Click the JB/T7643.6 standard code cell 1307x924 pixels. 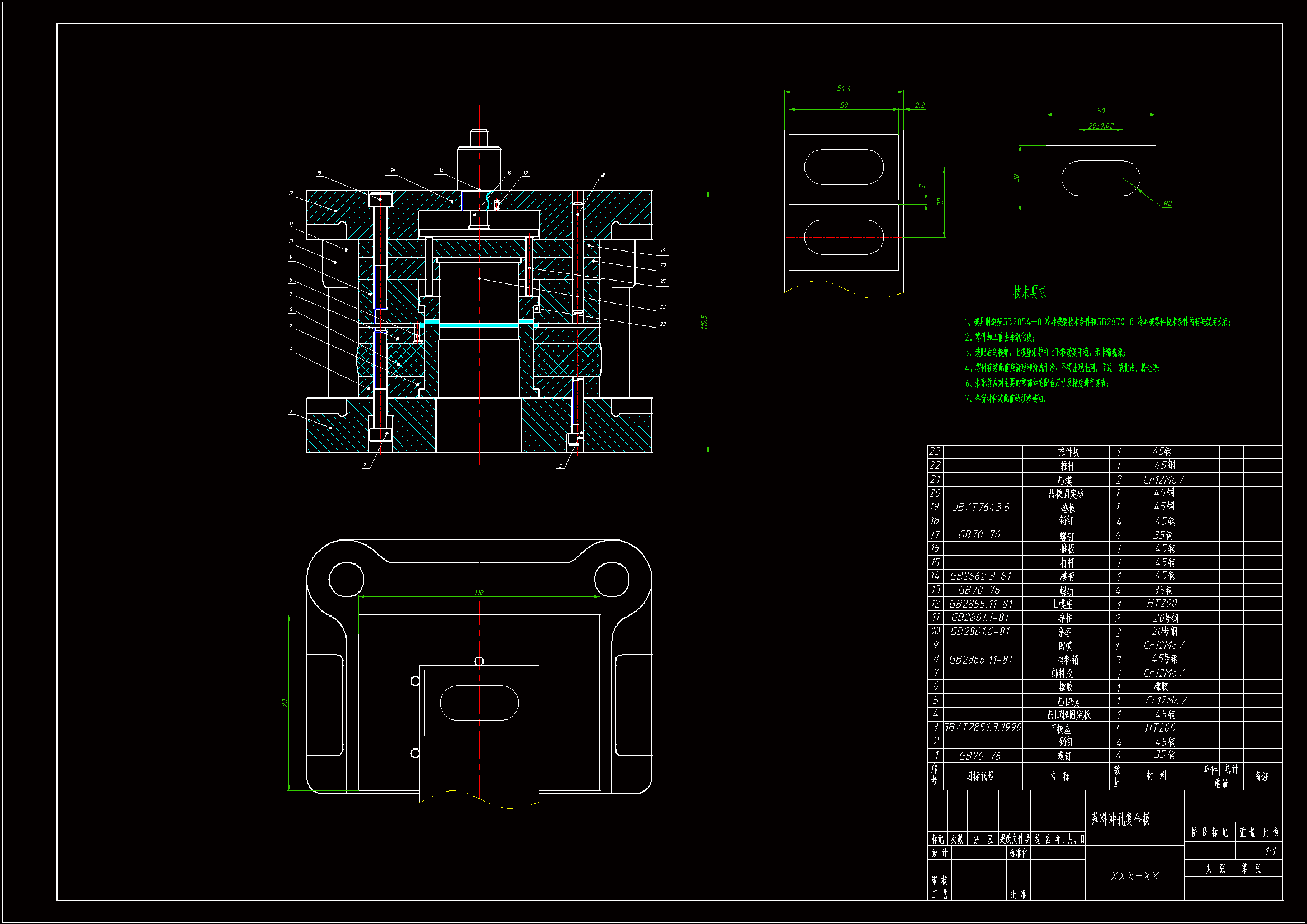click(x=982, y=506)
